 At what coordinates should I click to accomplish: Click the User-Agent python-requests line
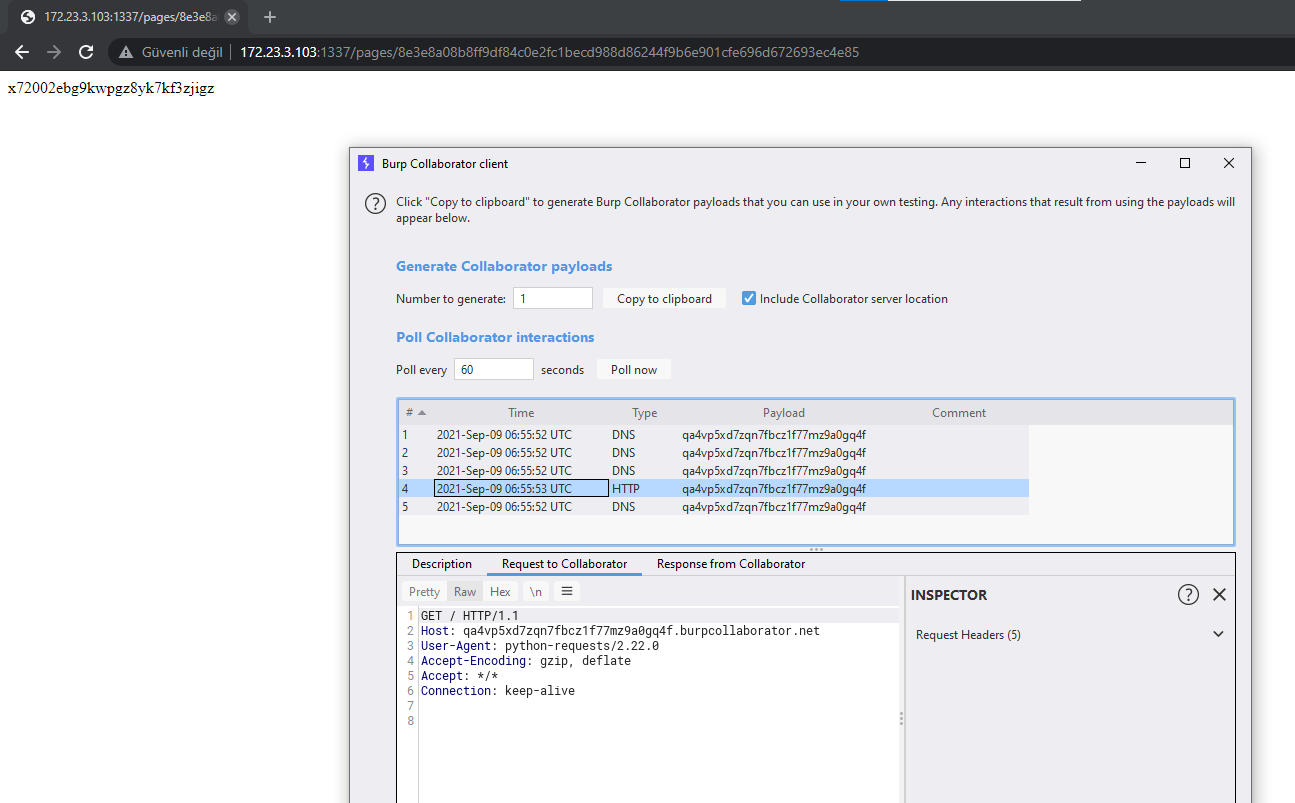click(x=540, y=646)
